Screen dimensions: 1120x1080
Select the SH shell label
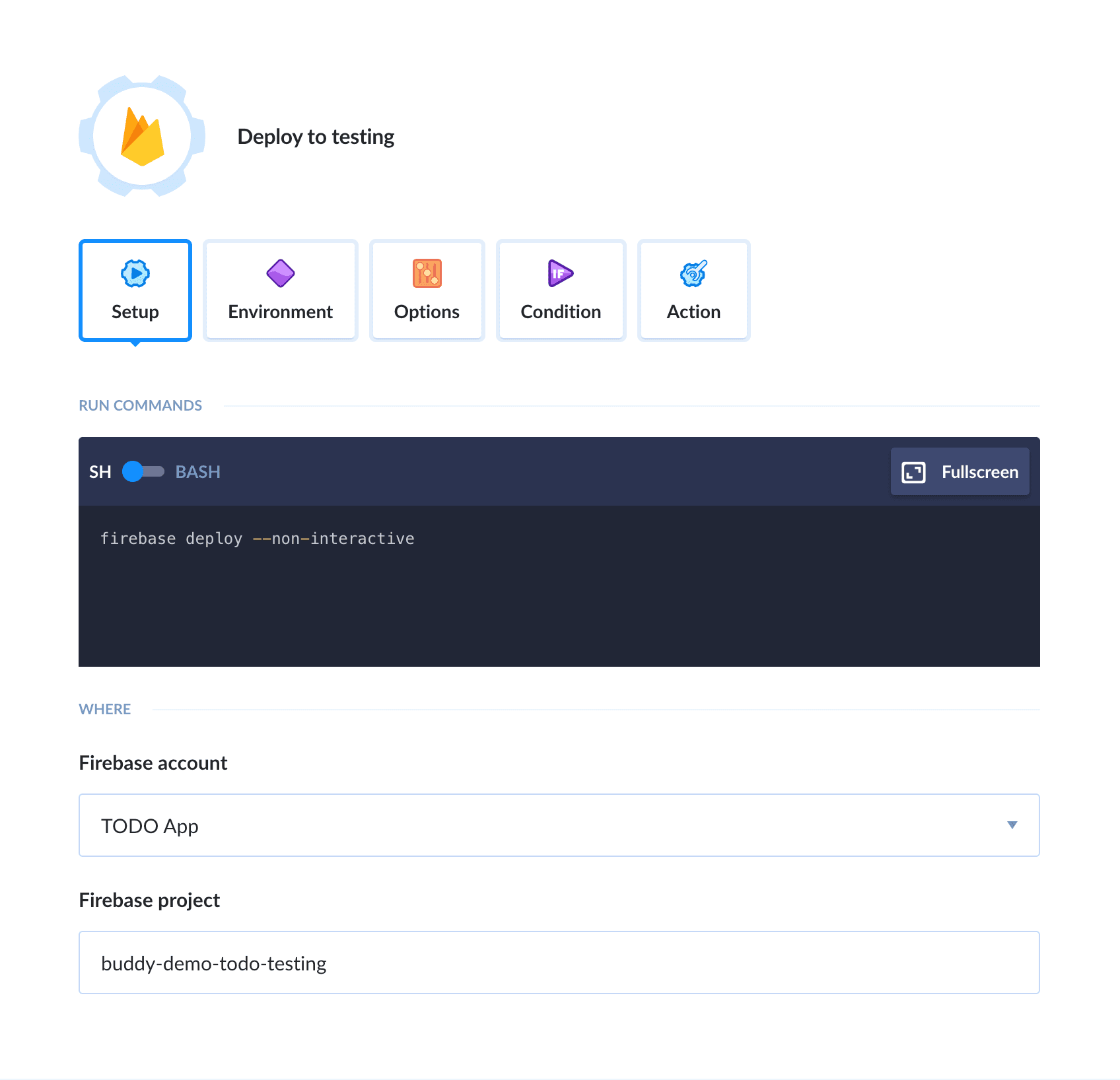pos(100,472)
